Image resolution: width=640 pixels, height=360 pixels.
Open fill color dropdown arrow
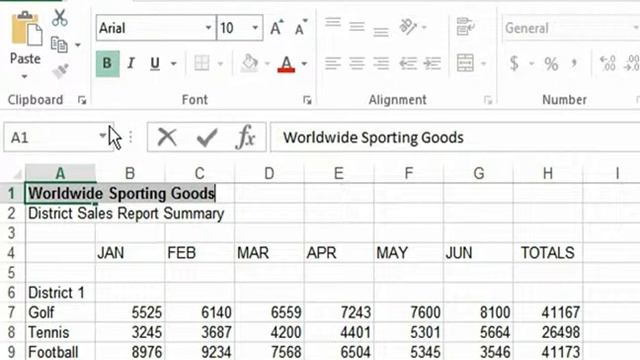point(267,64)
